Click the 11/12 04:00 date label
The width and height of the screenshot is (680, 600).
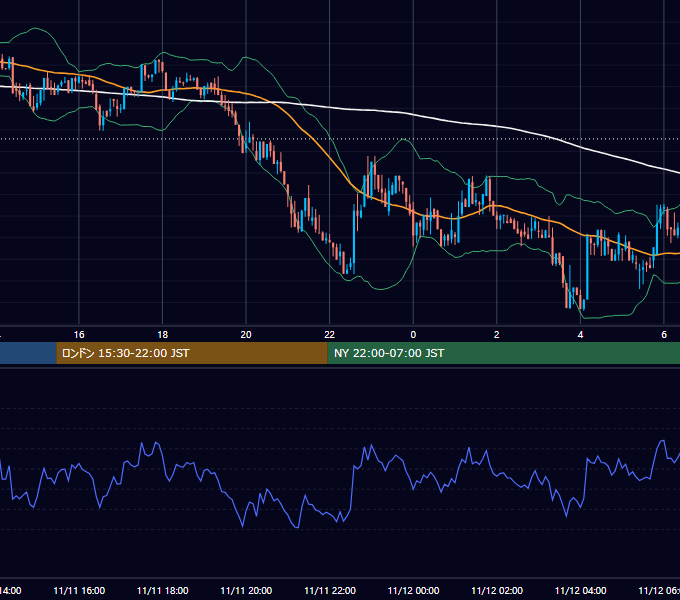581,590
